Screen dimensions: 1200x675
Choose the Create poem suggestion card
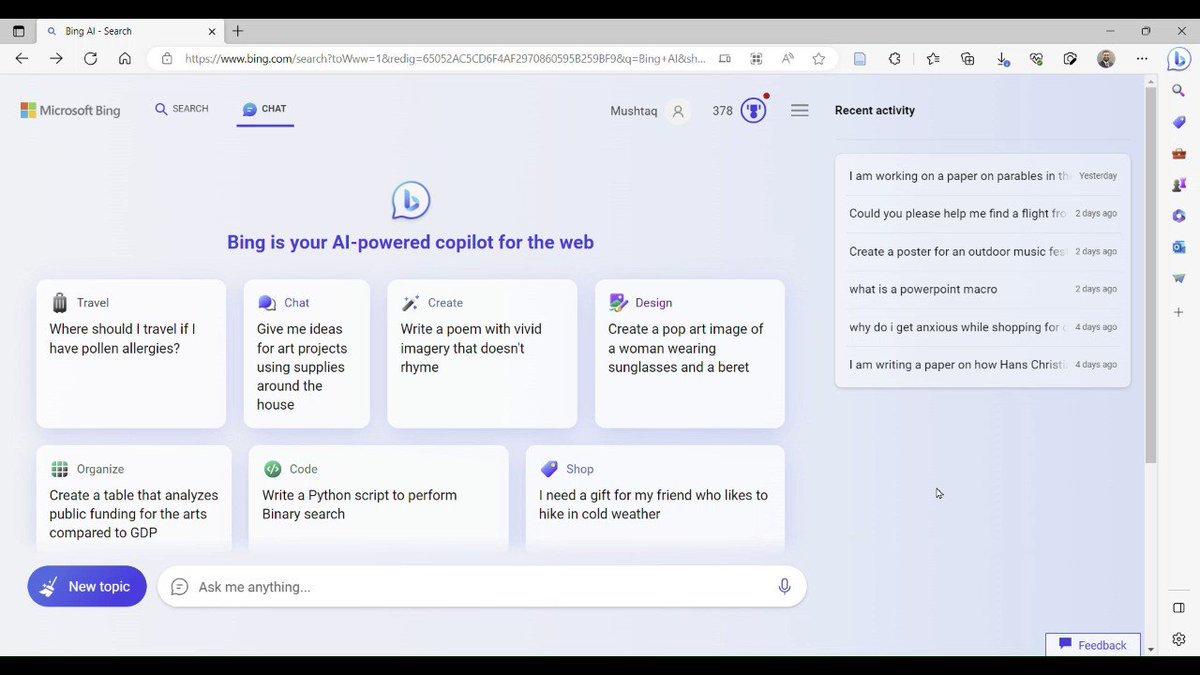tap(482, 354)
